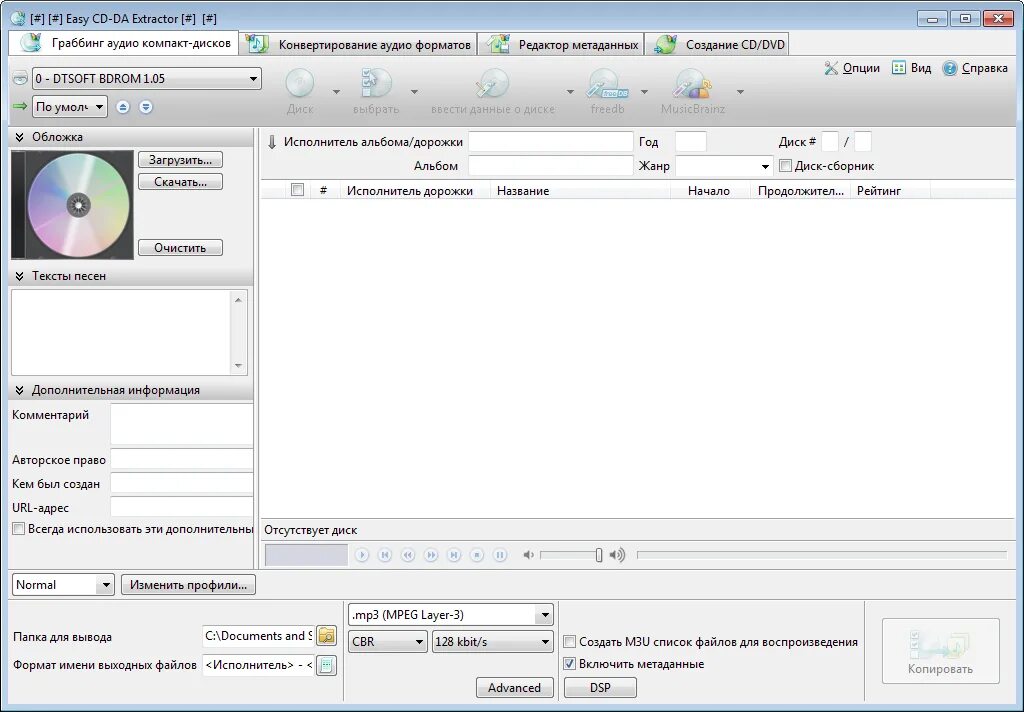Click the round down-arrow button
The height and width of the screenshot is (712, 1024).
point(146,106)
